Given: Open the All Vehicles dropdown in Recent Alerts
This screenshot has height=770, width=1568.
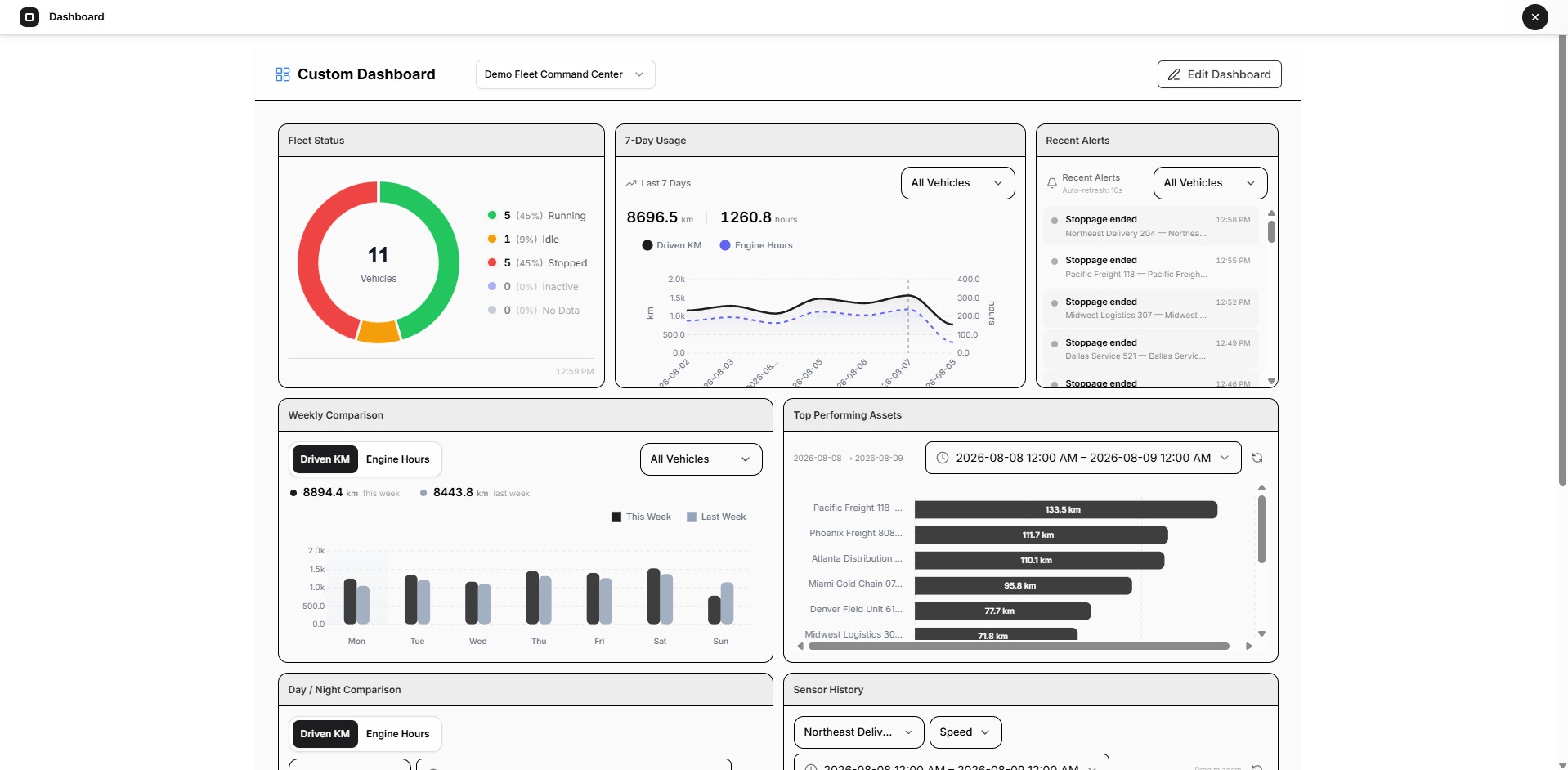Looking at the screenshot, I should pyautogui.click(x=1210, y=183).
